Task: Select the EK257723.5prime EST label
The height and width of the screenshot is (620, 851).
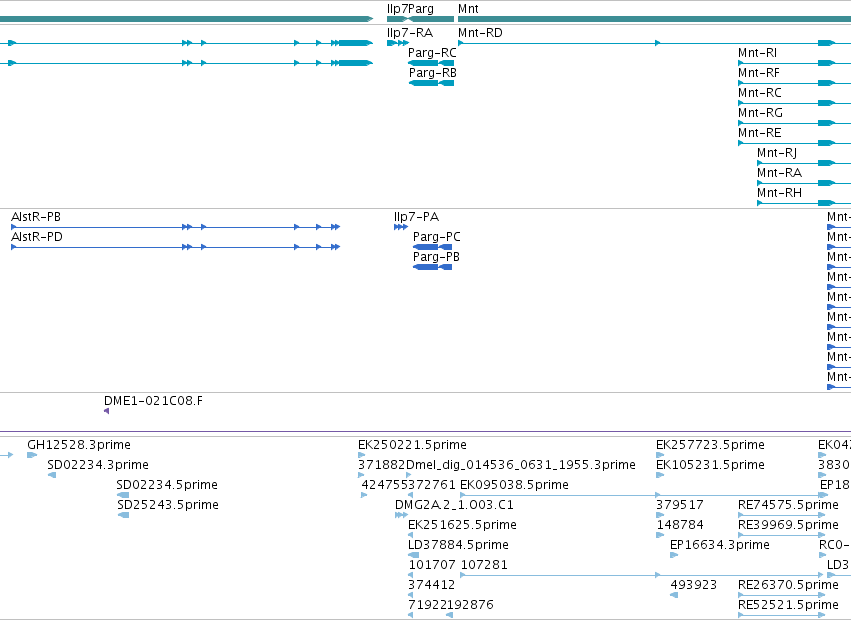Action: click(710, 445)
